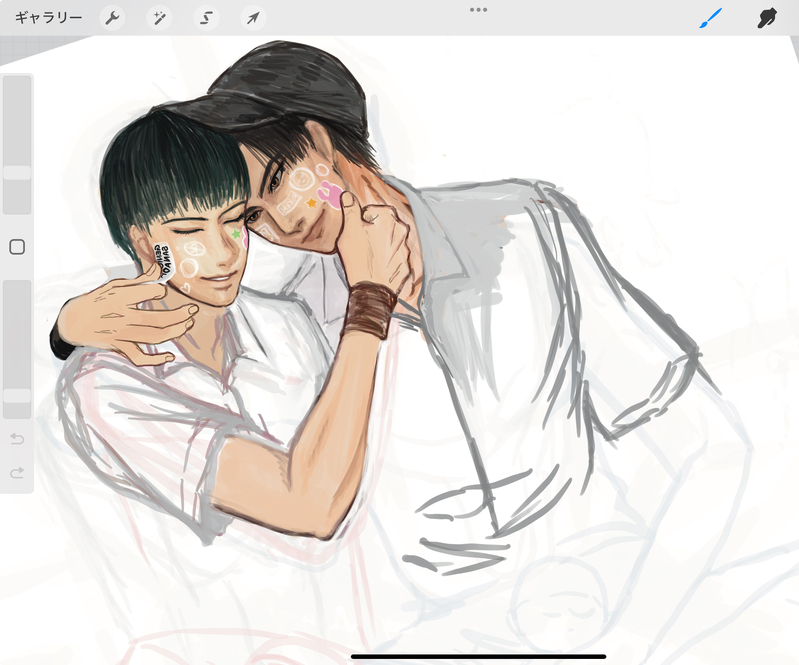The height and width of the screenshot is (665, 799).
Task: Tap the home indicator bar
Action: [x=478, y=657]
